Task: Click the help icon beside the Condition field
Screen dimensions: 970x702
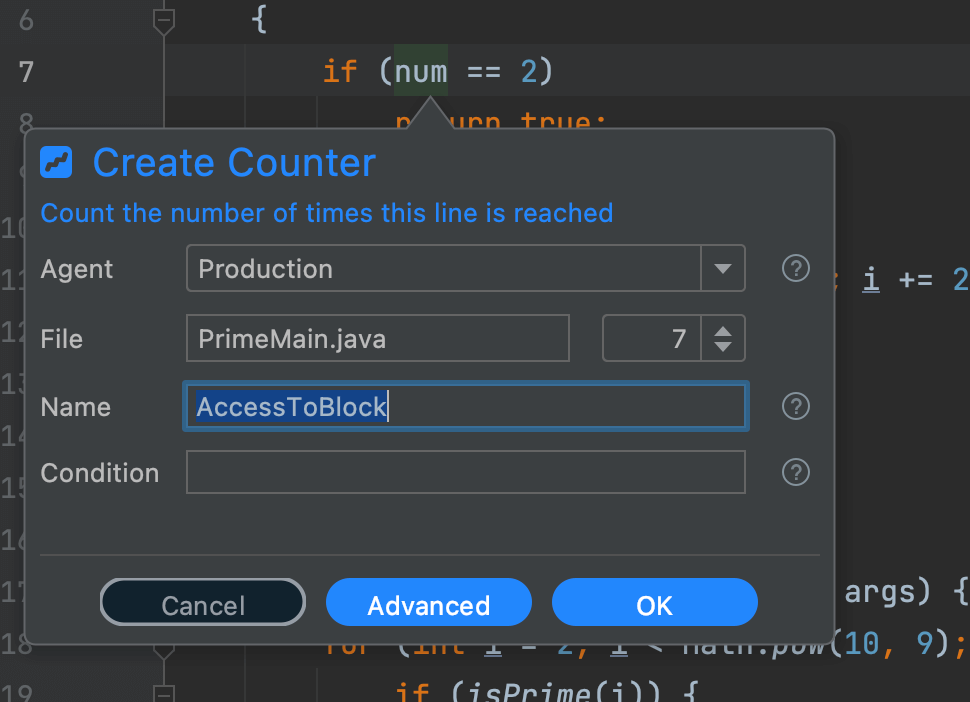Action: coord(795,472)
